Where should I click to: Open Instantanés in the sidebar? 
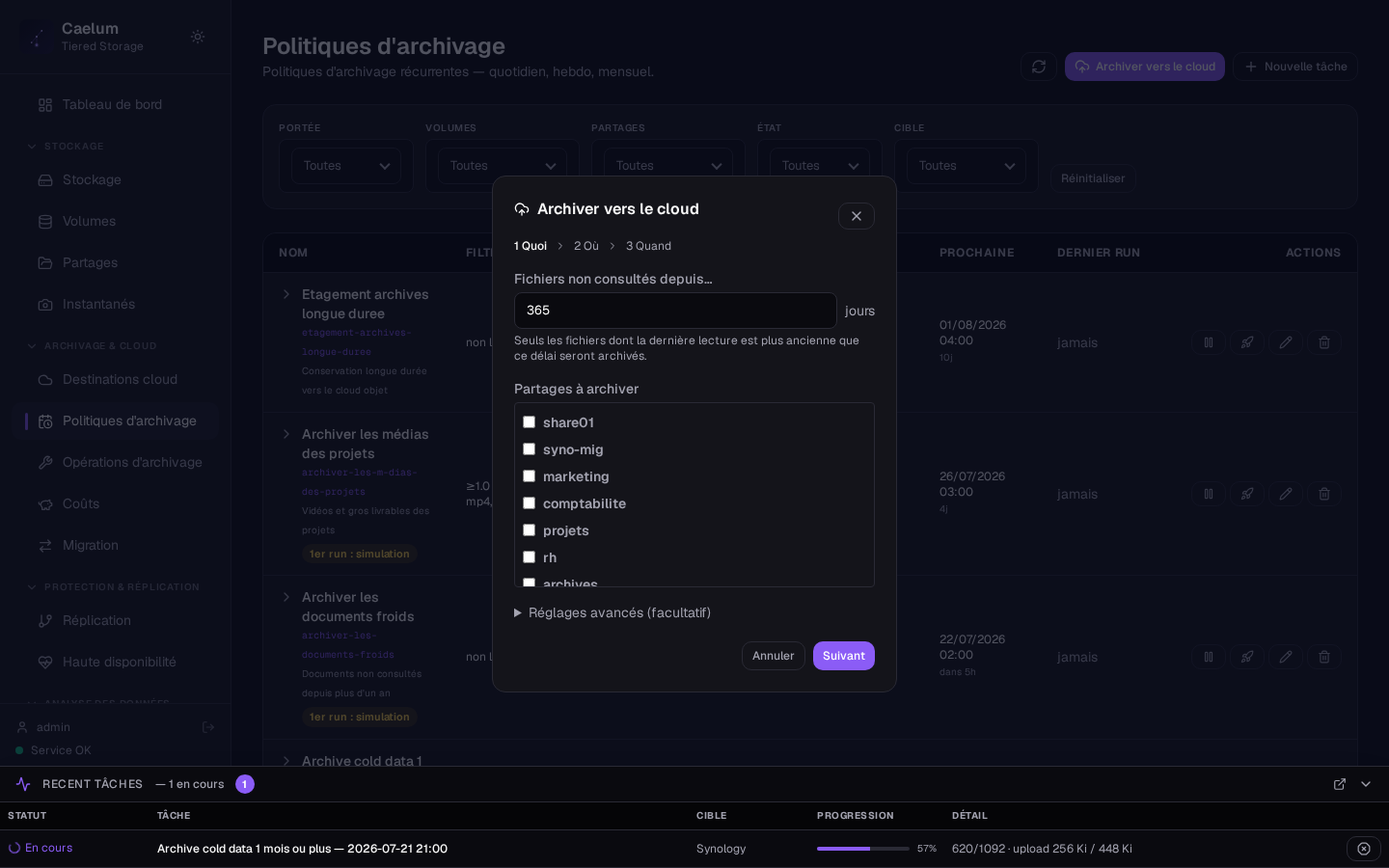click(115, 304)
